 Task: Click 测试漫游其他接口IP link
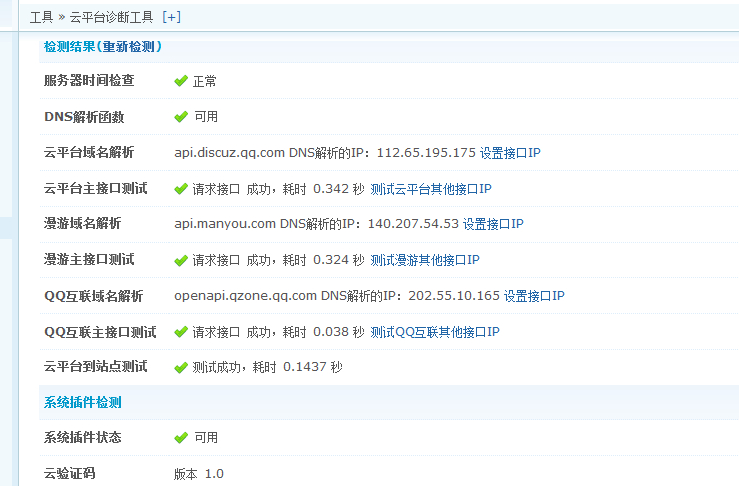(425, 260)
